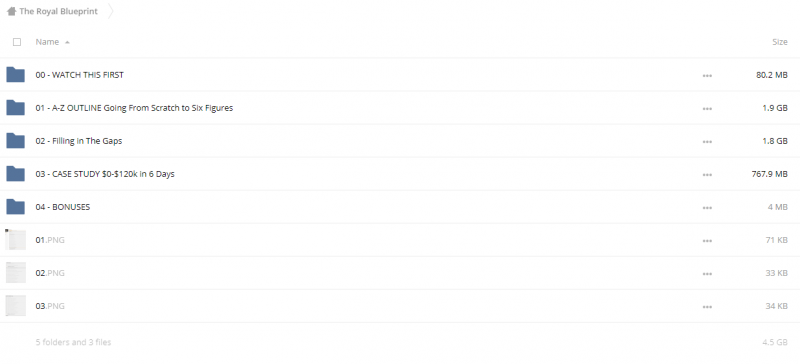This screenshot has width=800, height=364.
Task: Open The Royal Blueprint breadcrumb
Action: click(x=58, y=11)
